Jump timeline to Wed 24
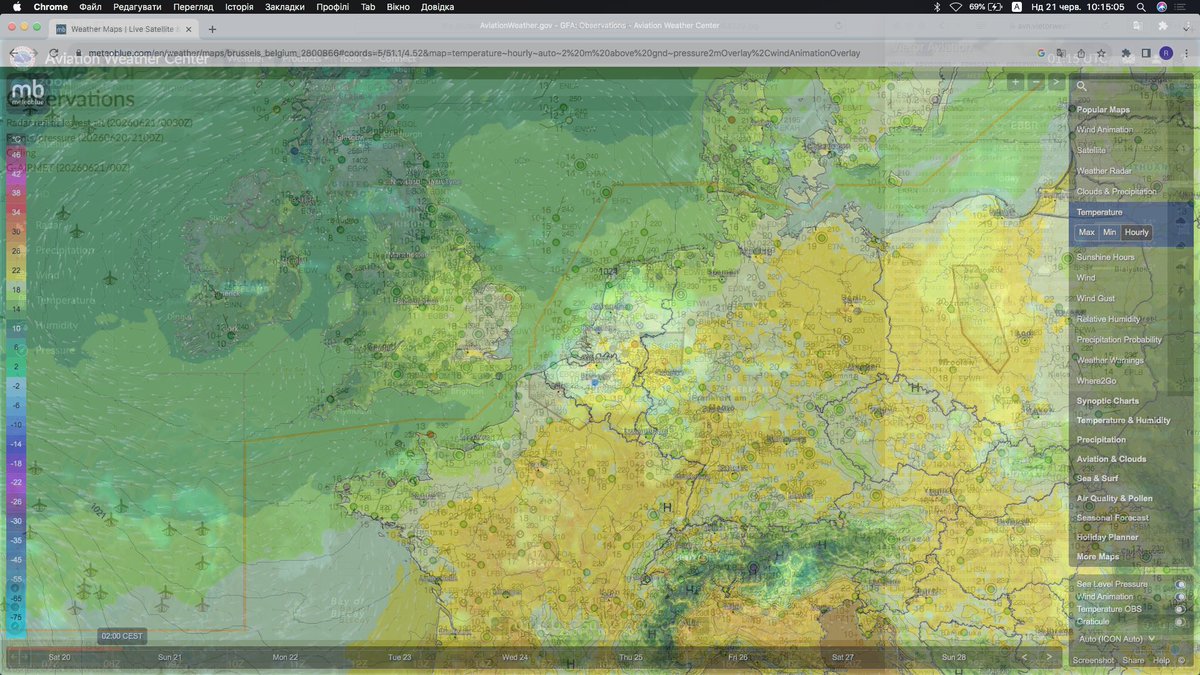This screenshot has width=1200, height=675. (515, 657)
